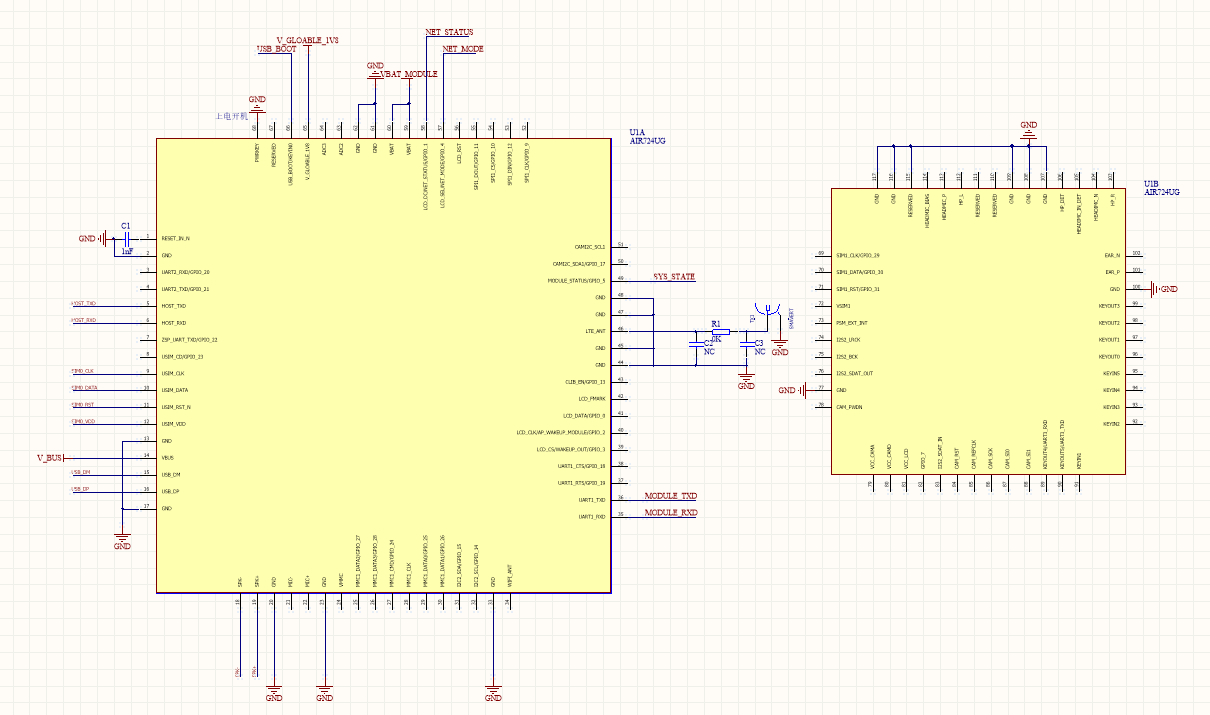Click the NET_MODE net label
1210x715 pixels.
(462, 48)
